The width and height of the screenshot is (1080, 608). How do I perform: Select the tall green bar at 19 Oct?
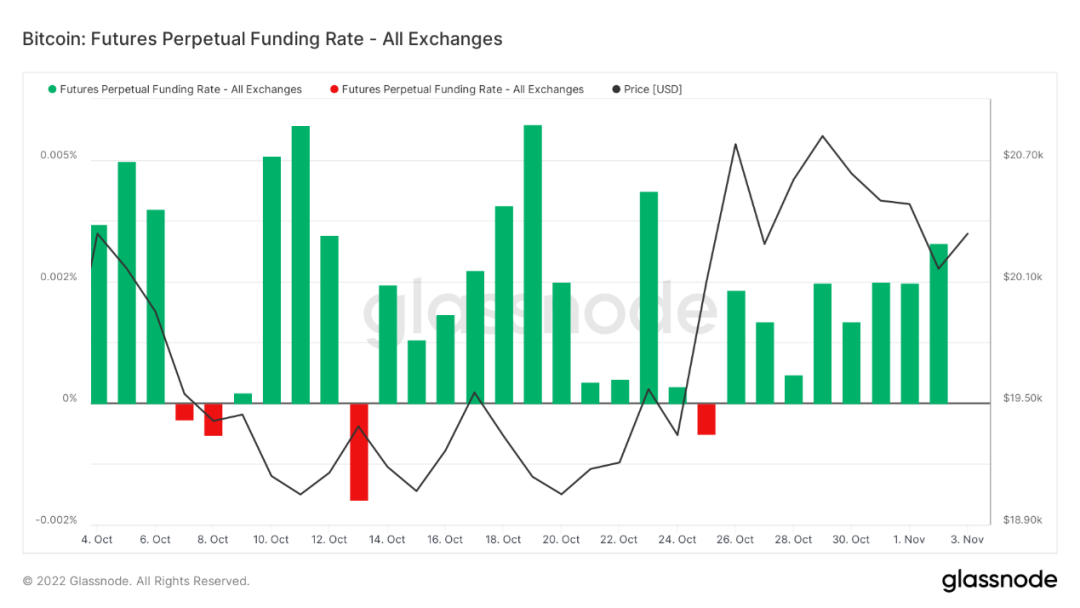point(533,264)
